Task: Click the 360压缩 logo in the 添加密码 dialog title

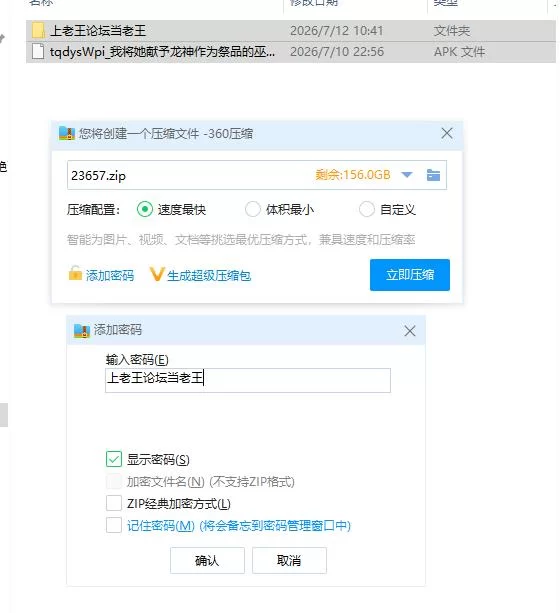Action: pos(82,331)
